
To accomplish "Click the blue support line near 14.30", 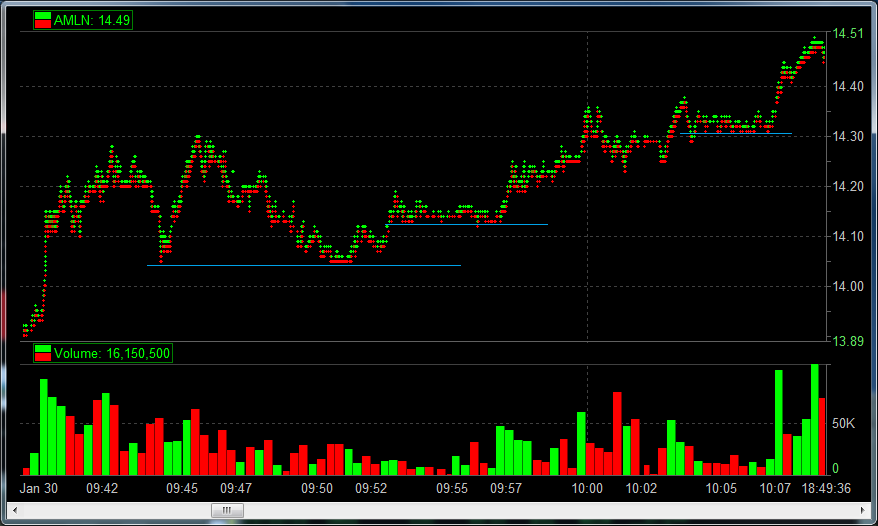I will [x=736, y=134].
